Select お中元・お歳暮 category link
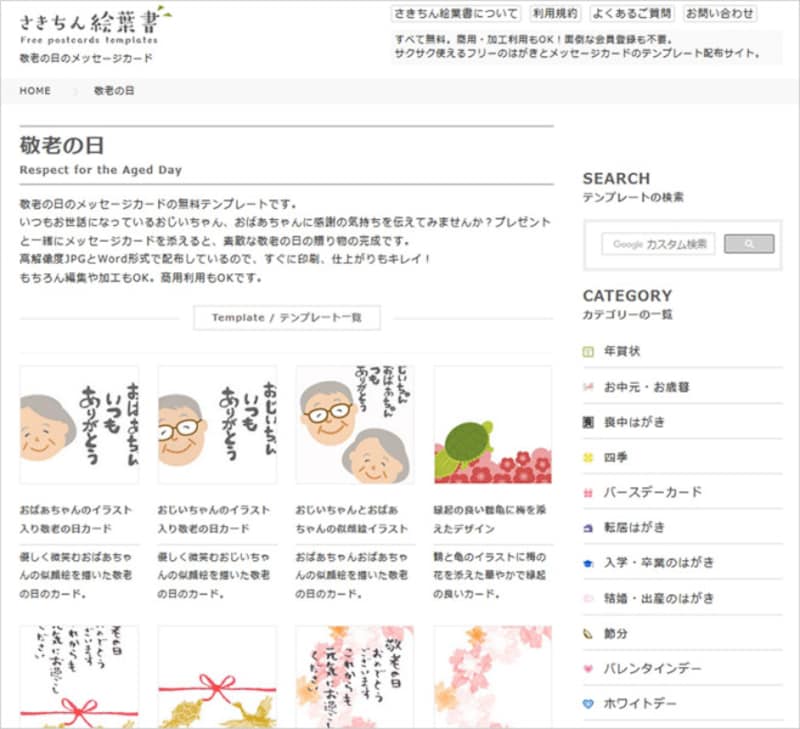 pyautogui.click(x=646, y=387)
